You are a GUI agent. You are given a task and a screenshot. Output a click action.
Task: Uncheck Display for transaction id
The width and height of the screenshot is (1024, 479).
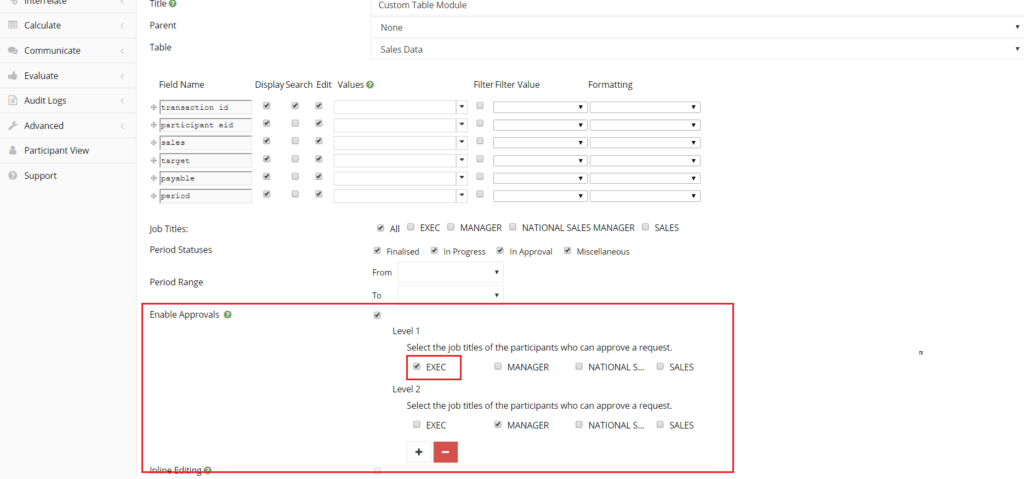(x=266, y=105)
